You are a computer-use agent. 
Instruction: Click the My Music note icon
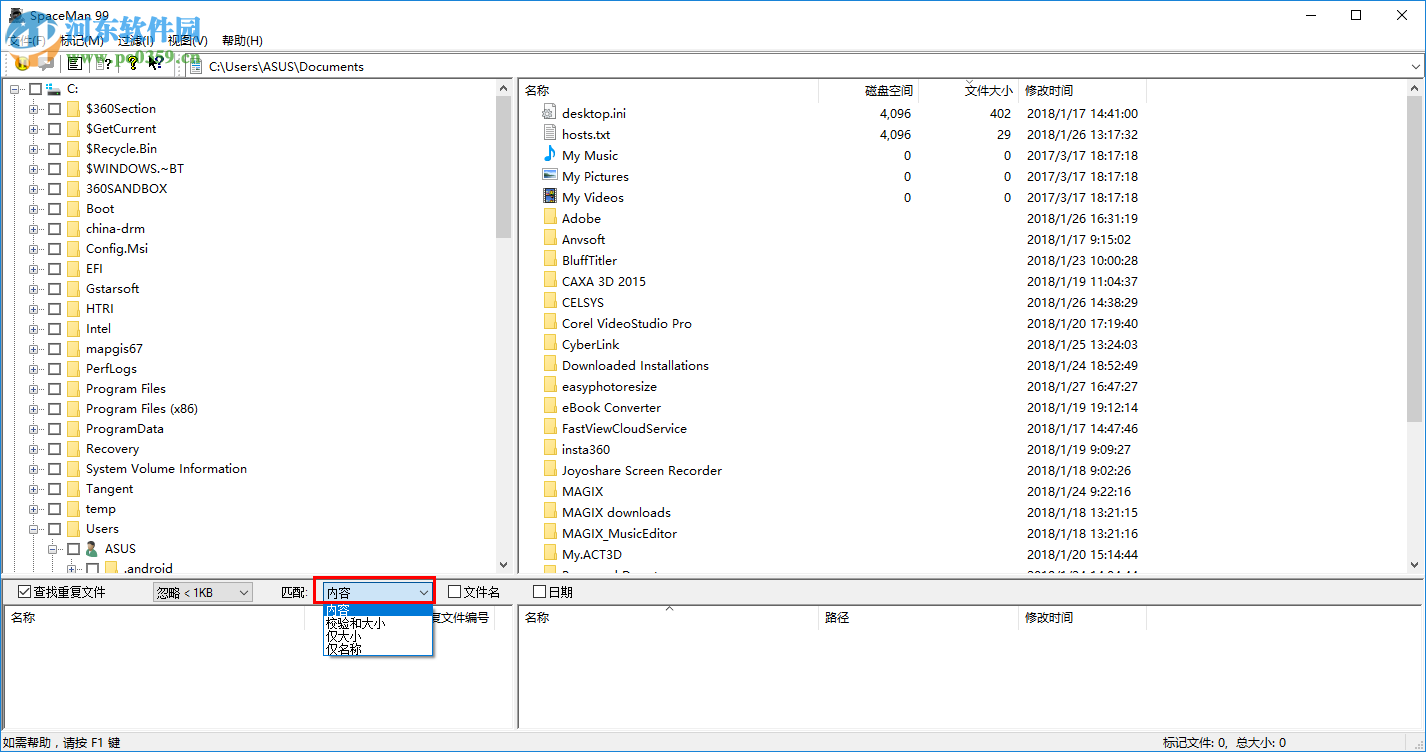(549, 155)
